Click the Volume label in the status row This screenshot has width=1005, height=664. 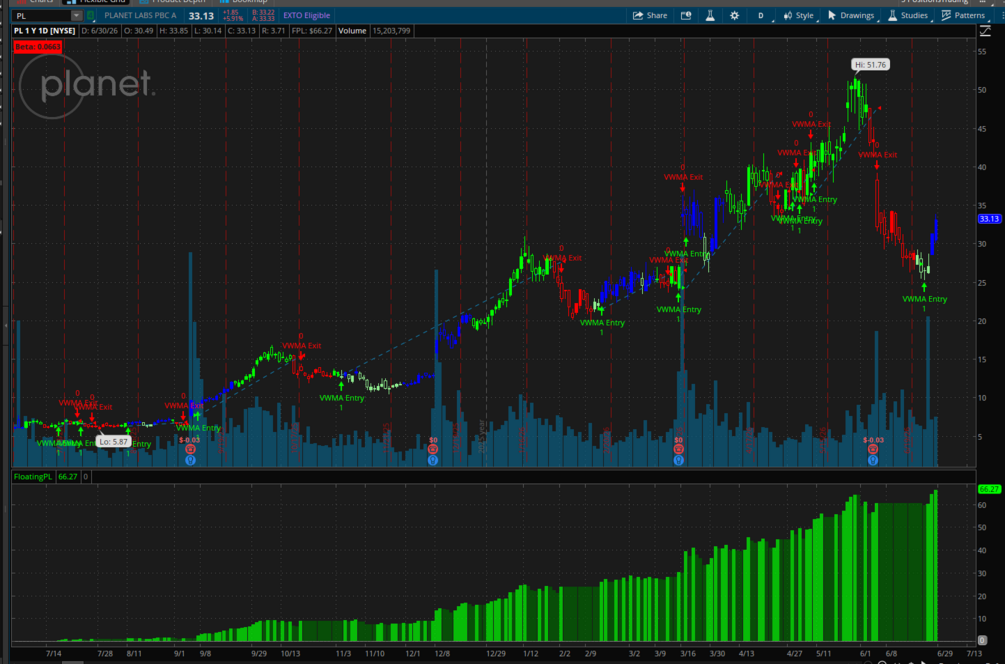point(352,31)
